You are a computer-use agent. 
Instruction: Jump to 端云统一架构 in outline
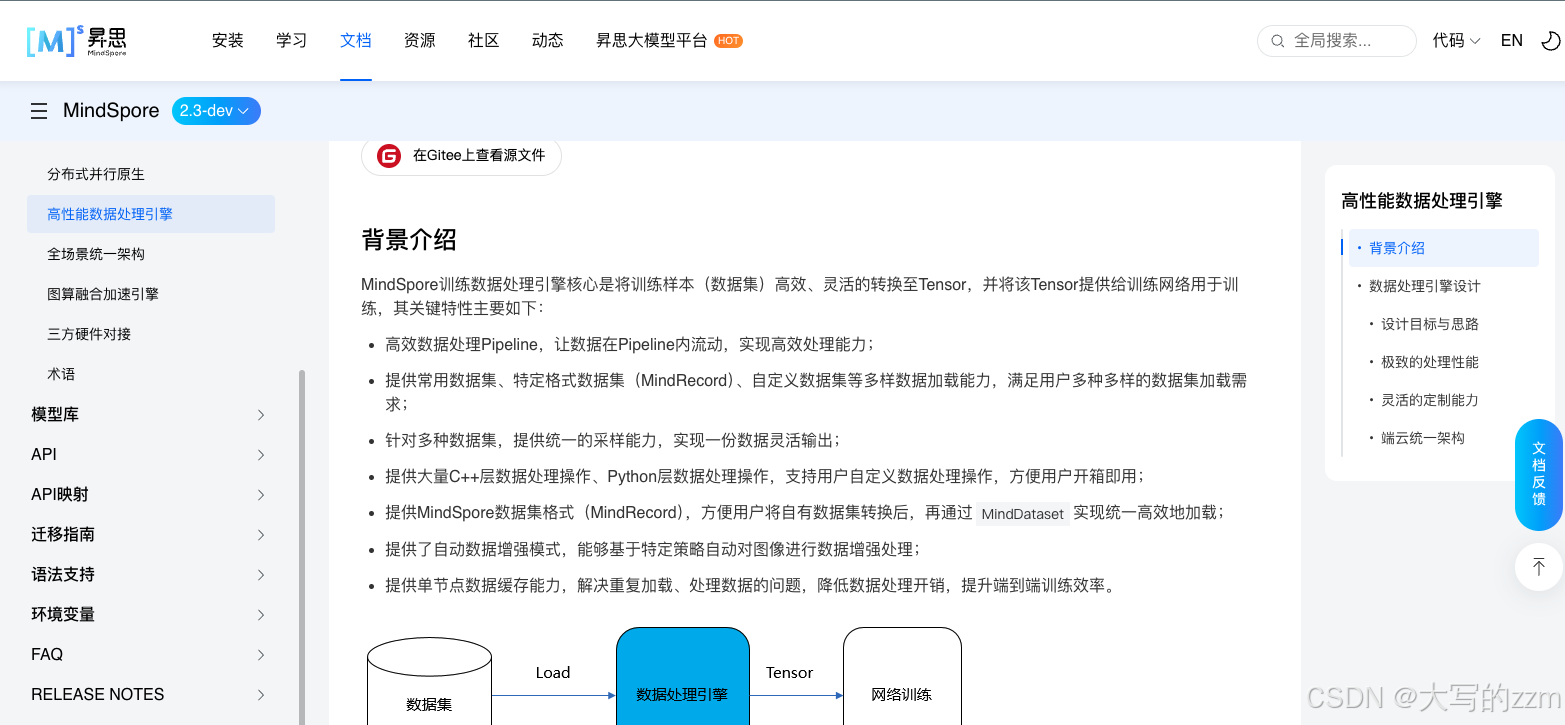[1423, 438]
